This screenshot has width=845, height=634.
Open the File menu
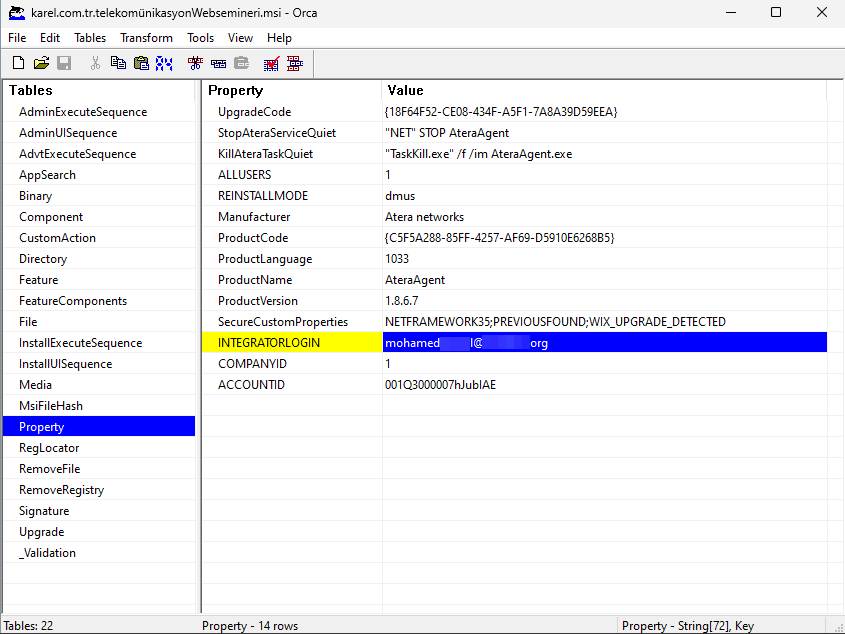pyautogui.click(x=17, y=38)
